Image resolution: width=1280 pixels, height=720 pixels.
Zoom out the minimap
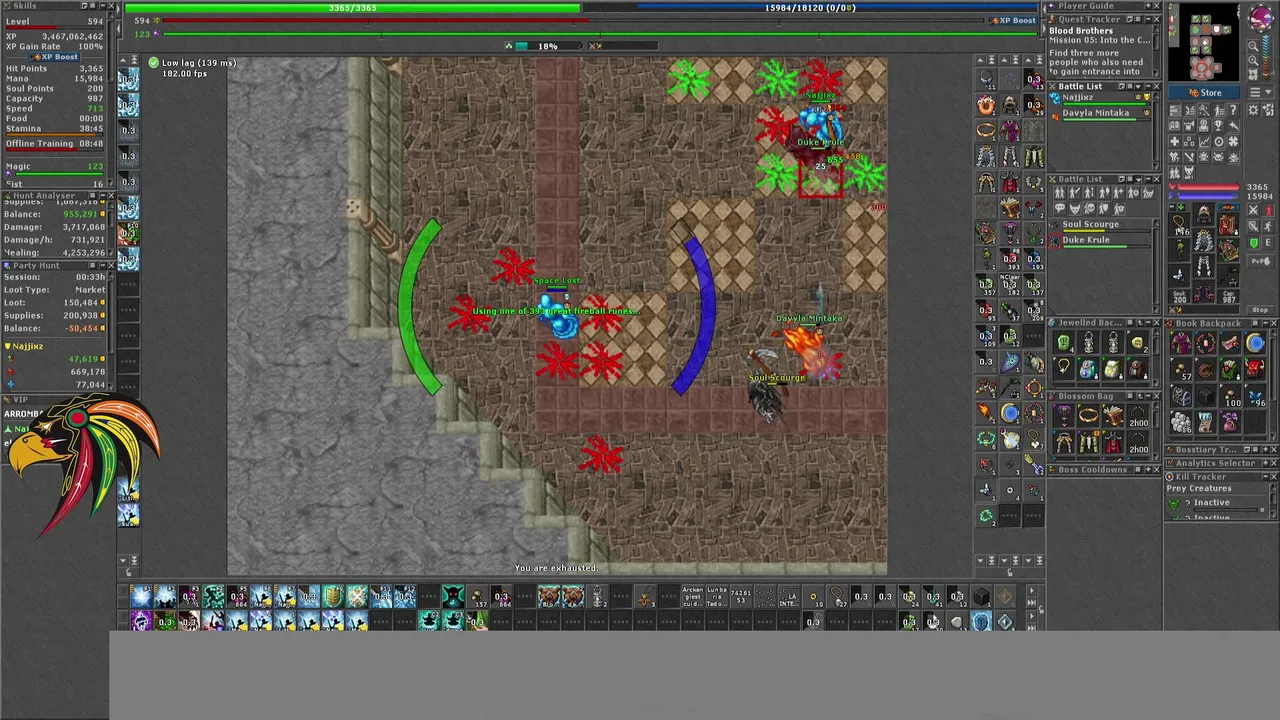pyautogui.click(x=1253, y=46)
